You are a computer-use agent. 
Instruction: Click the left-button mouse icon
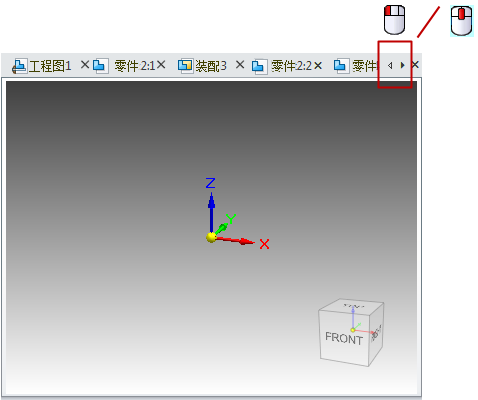tap(395, 20)
